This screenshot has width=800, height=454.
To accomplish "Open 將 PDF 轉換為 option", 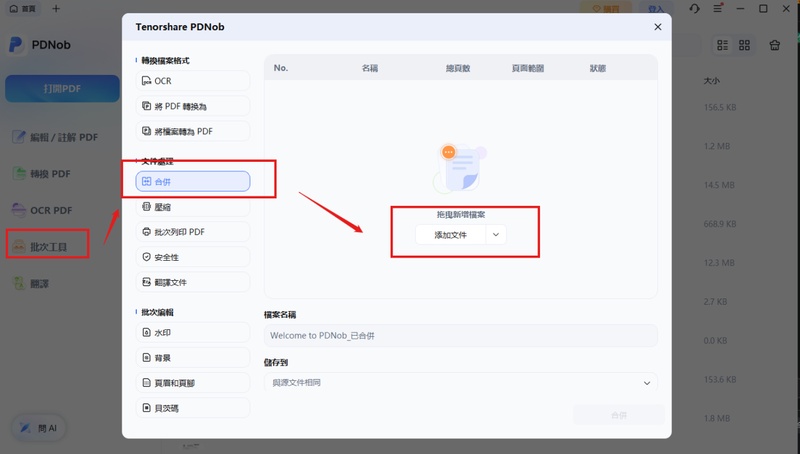I will pyautogui.click(x=193, y=106).
